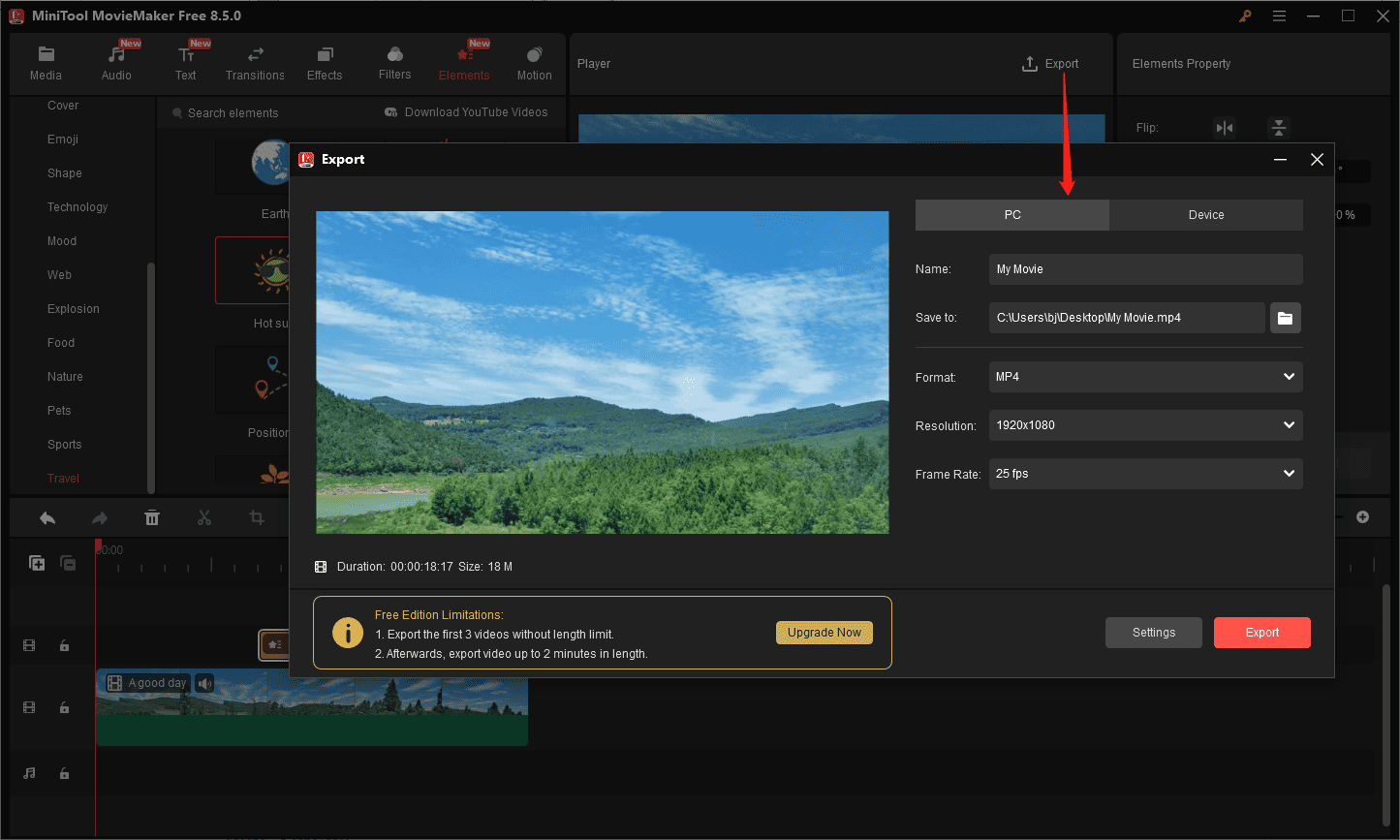Open the Format dropdown
The height and width of the screenshot is (840, 1400).
click(1289, 377)
